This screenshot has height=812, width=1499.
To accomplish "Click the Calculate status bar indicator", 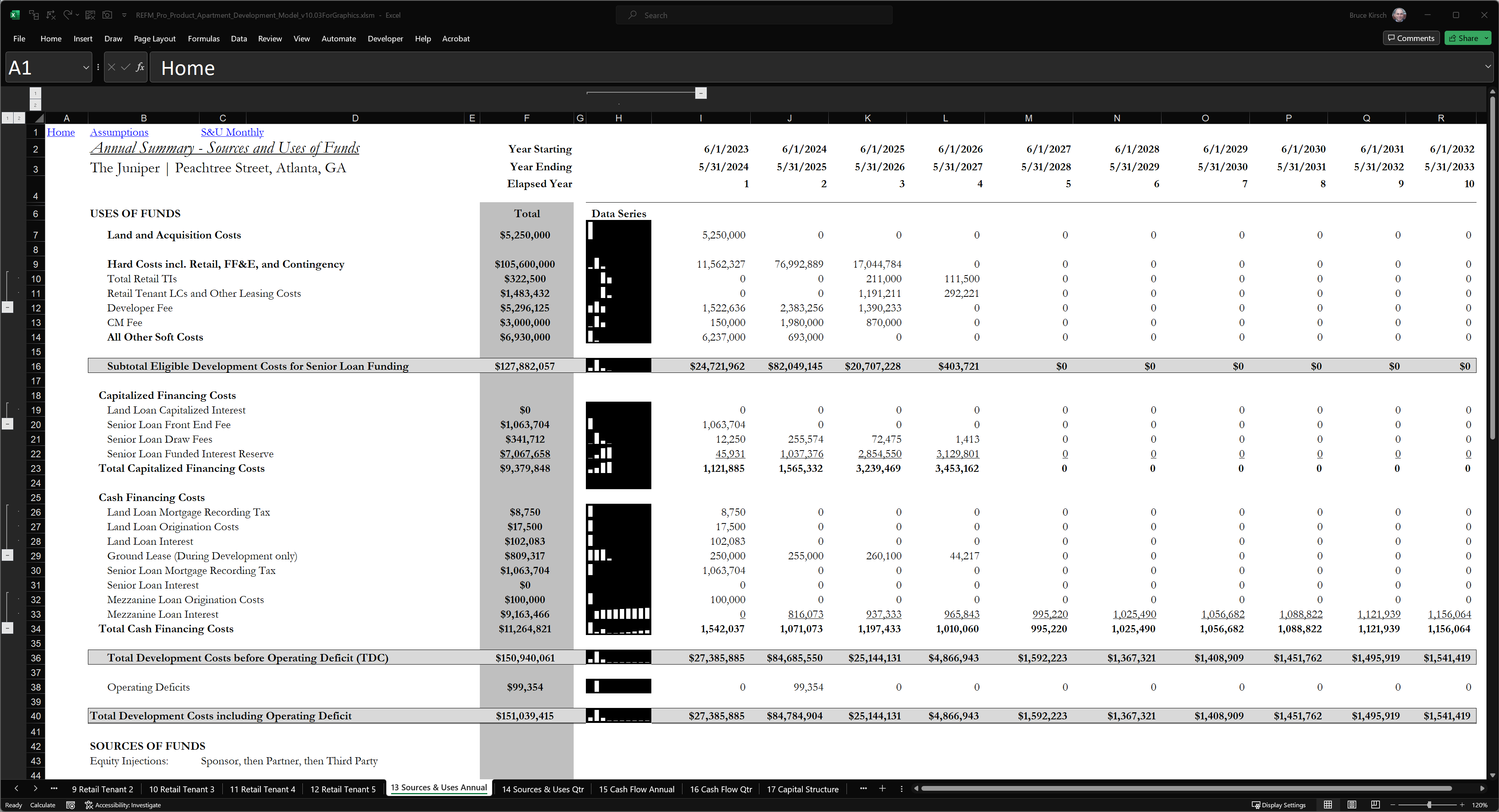I will (x=43, y=805).
